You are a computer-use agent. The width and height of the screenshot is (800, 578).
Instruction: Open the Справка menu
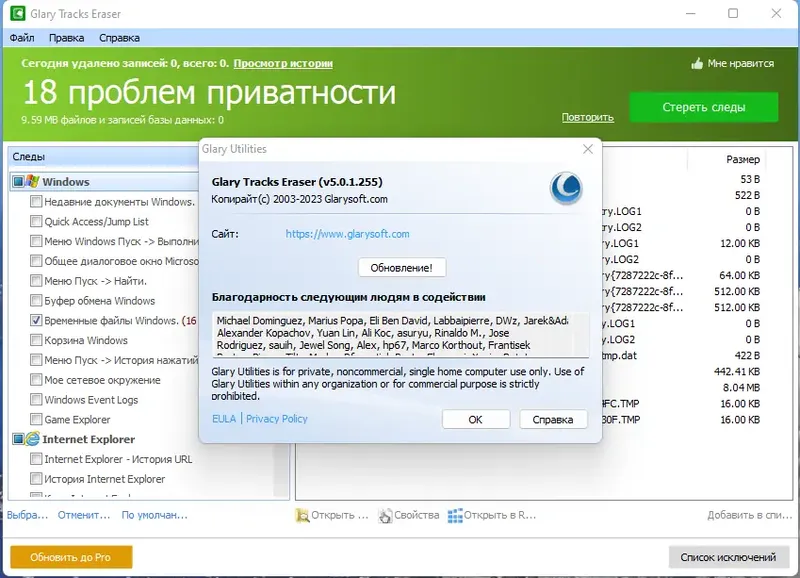coord(119,38)
